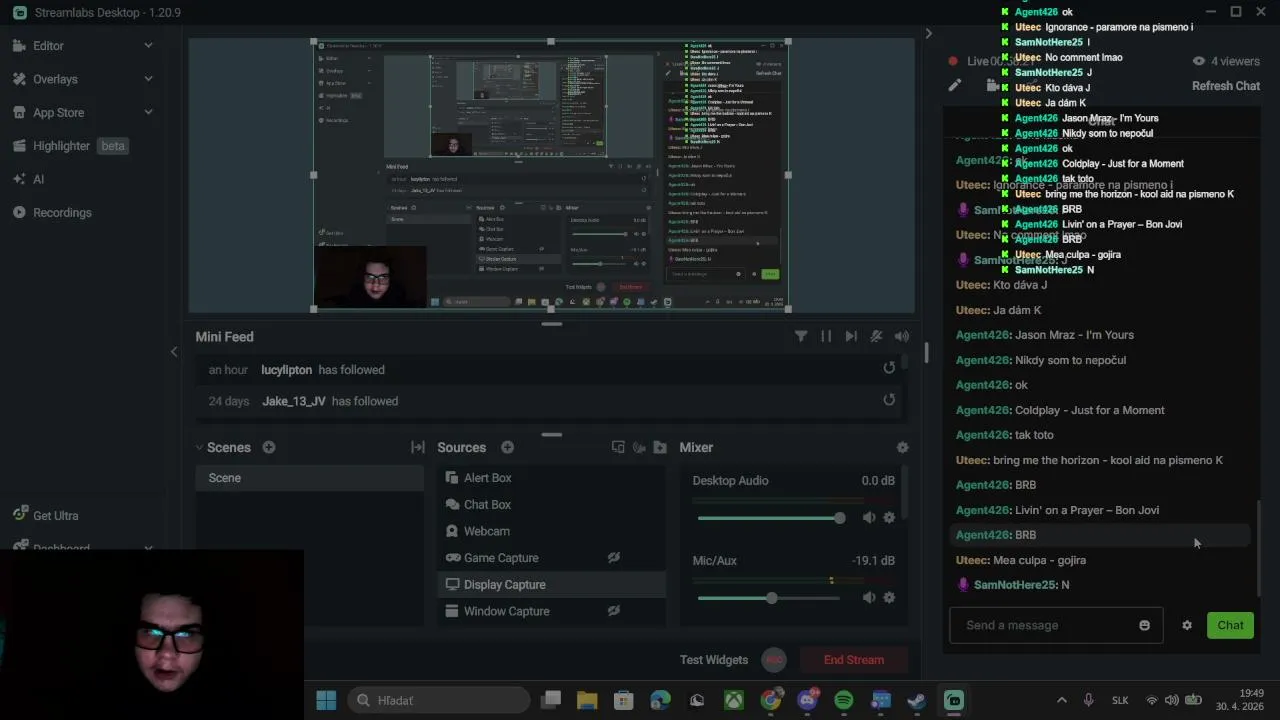Click the Sources audio-visual icon

[x=639, y=447]
